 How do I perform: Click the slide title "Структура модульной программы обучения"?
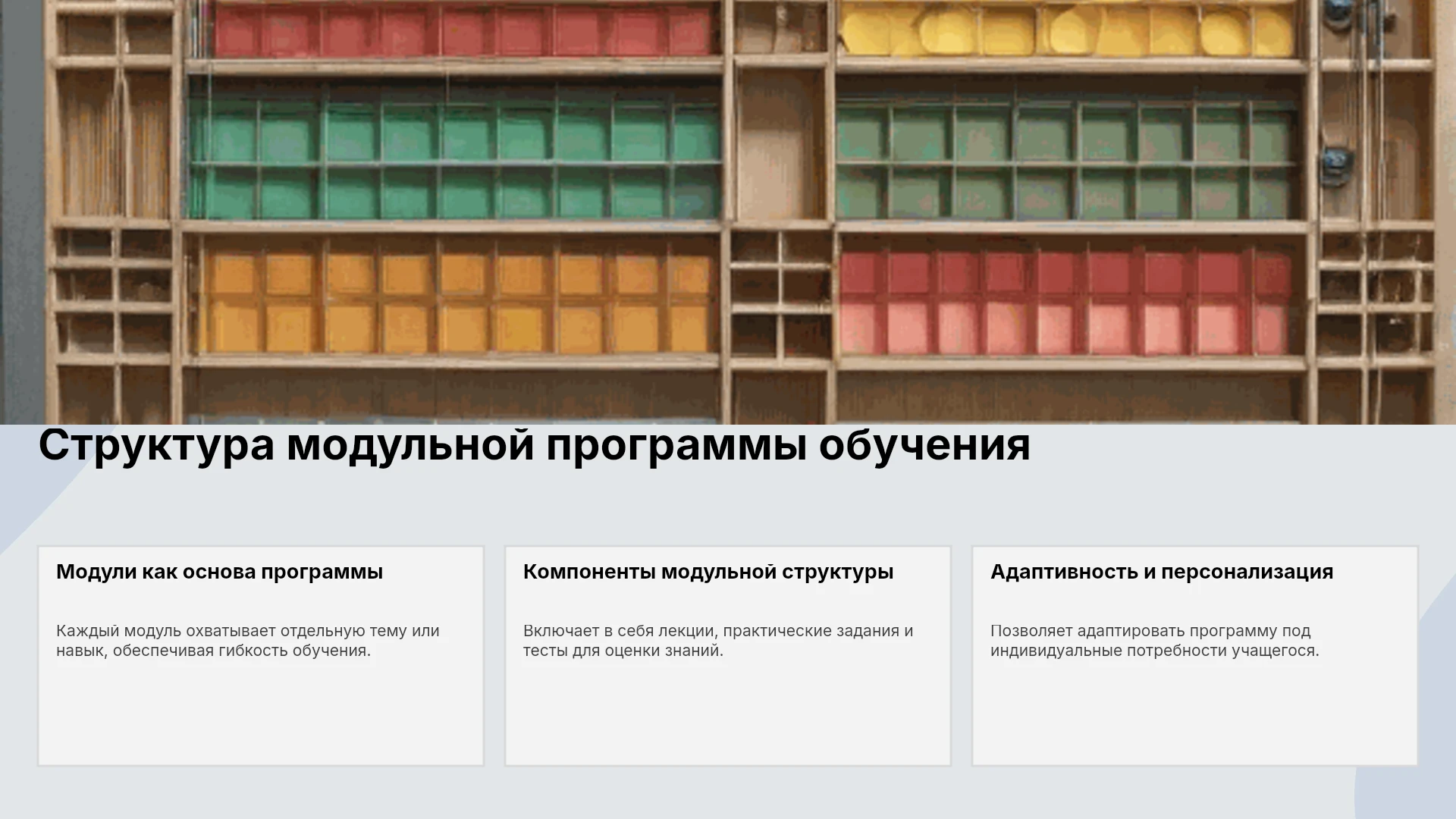534,445
